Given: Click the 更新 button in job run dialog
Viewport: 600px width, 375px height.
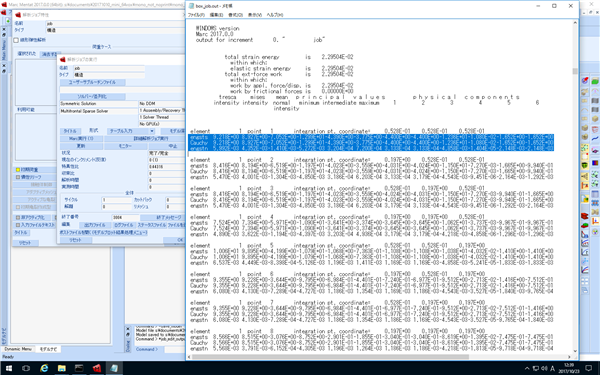Looking at the screenshot, I should point(81,146).
